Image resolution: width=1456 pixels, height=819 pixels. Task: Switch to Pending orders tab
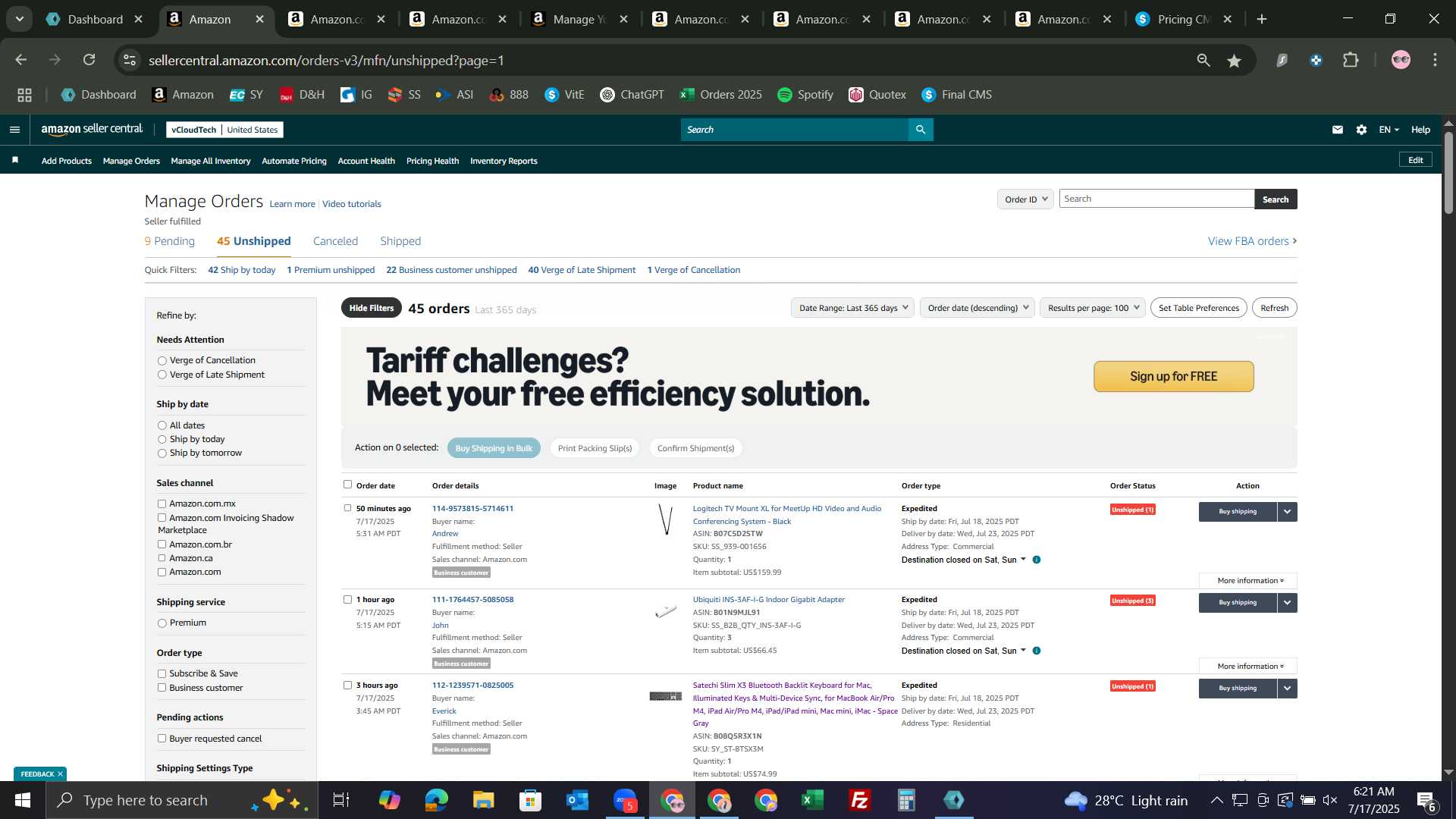170,241
